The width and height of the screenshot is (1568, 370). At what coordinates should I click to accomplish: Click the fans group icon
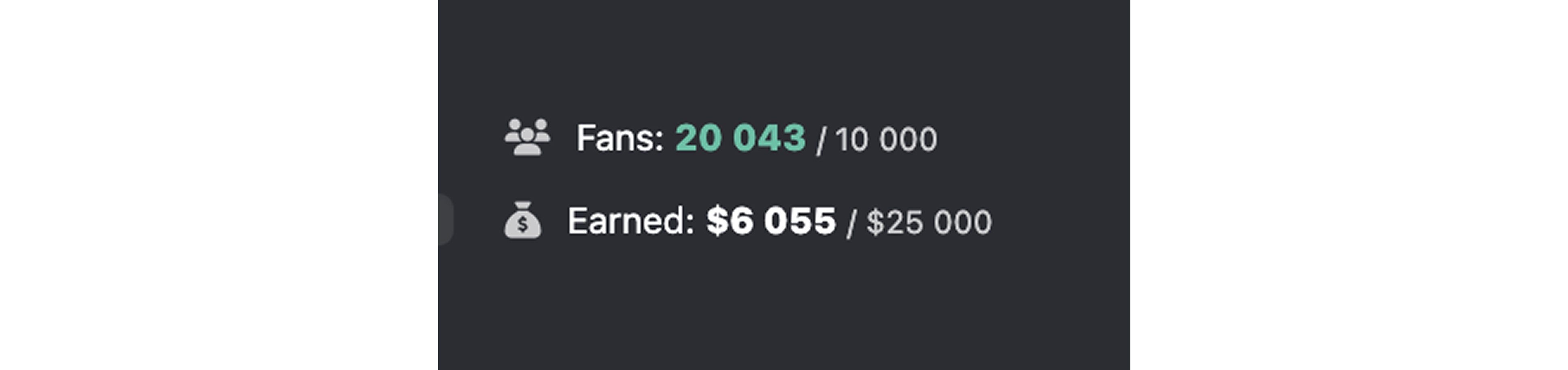click(x=527, y=137)
